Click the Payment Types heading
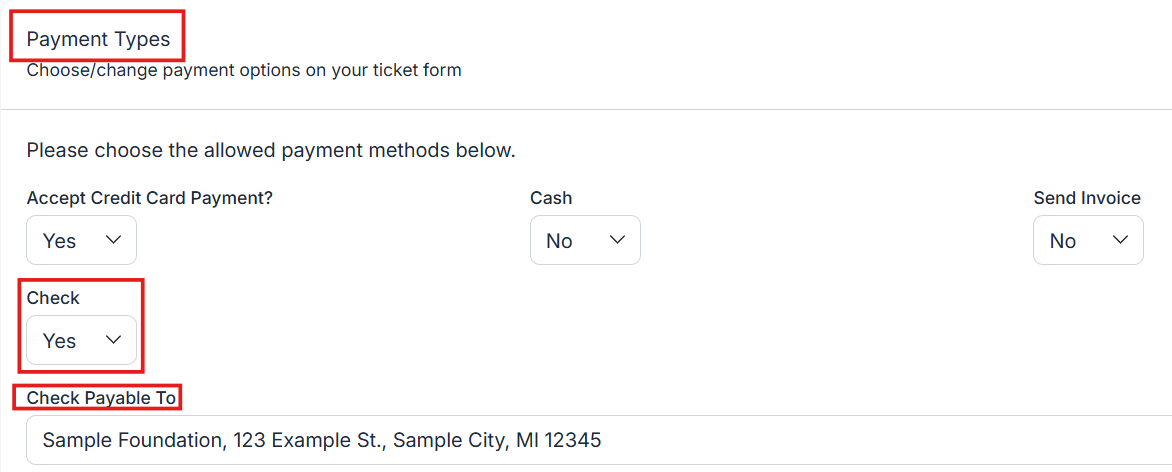 (98, 40)
